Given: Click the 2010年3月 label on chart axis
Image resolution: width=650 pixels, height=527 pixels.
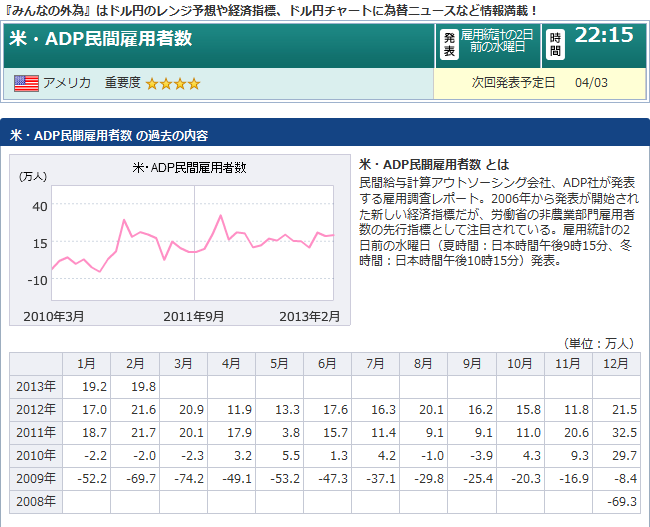Looking at the screenshot, I should pyautogui.click(x=53, y=316).
